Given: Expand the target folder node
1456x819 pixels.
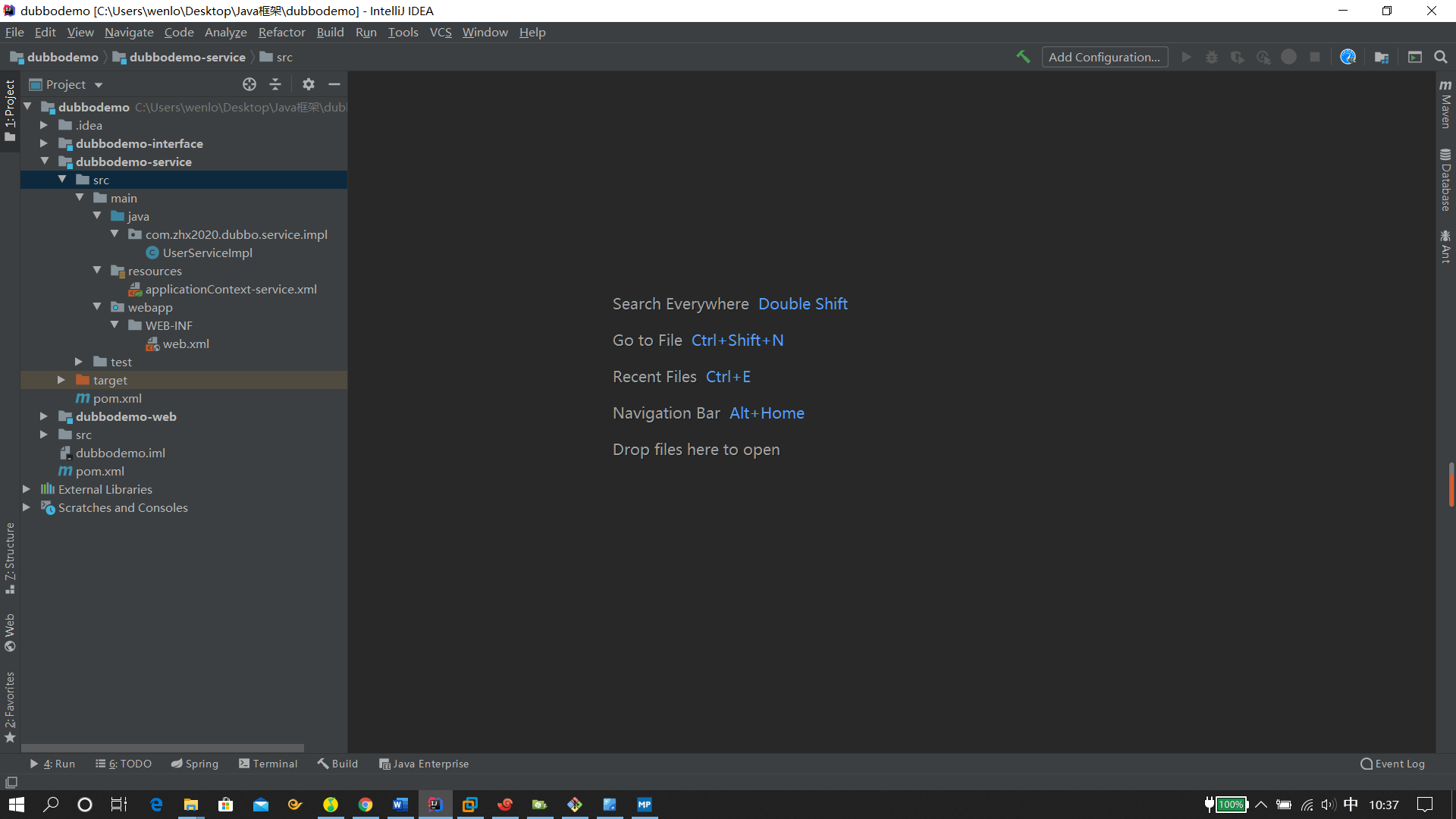Looking at the screenshot, I should [61, 380].
